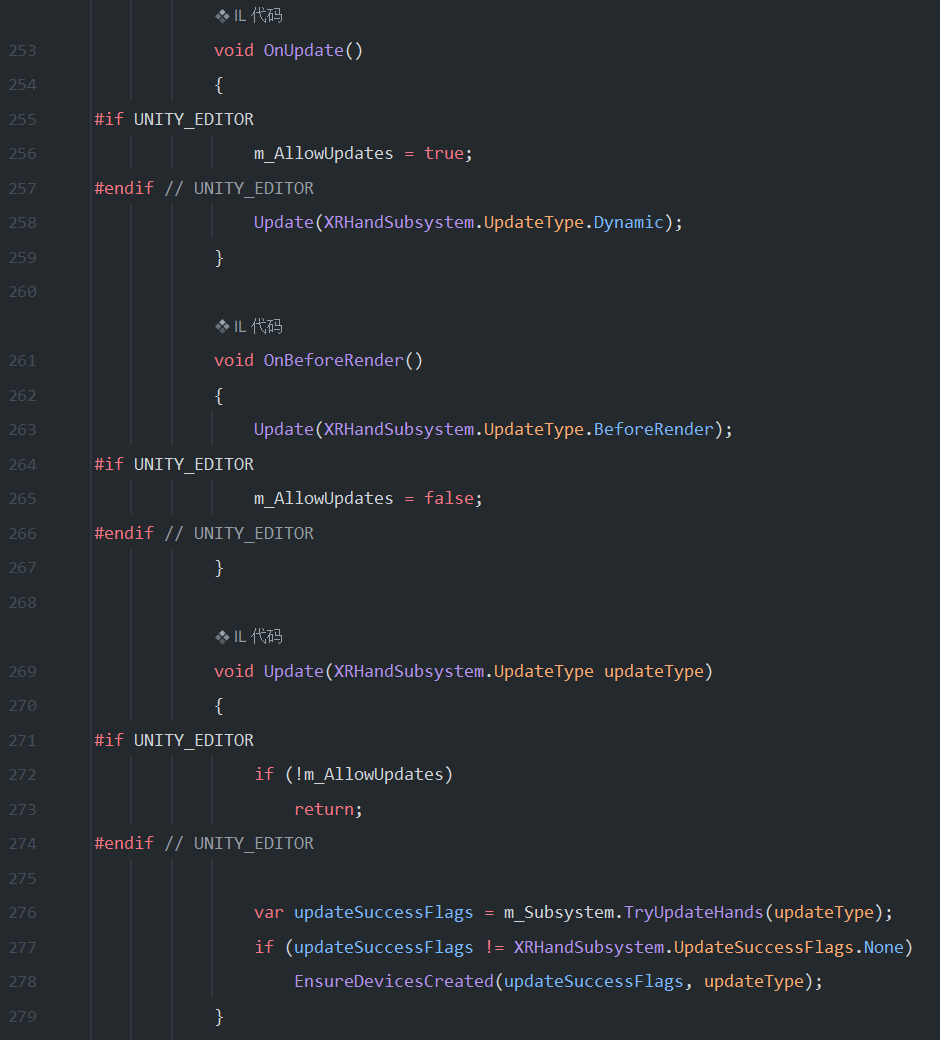The width and height of the screenshot is (940, 1040).
Task: Click '#endif // UNITY_EDITOR' on line 266
Action: 204,533
